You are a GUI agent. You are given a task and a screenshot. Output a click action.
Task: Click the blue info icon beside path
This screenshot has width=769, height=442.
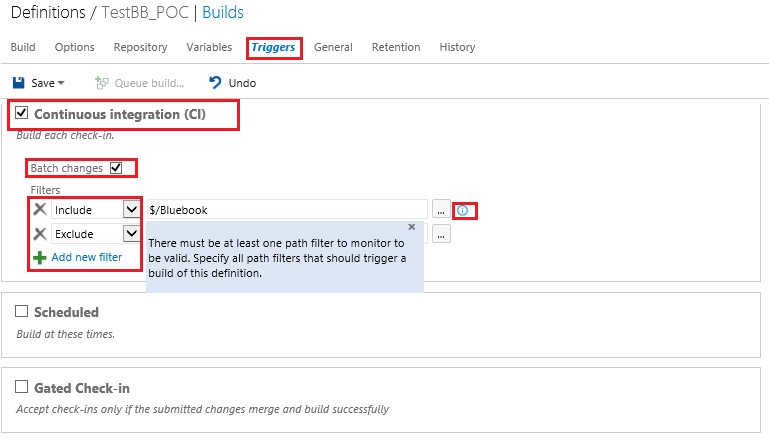[462, 210]
